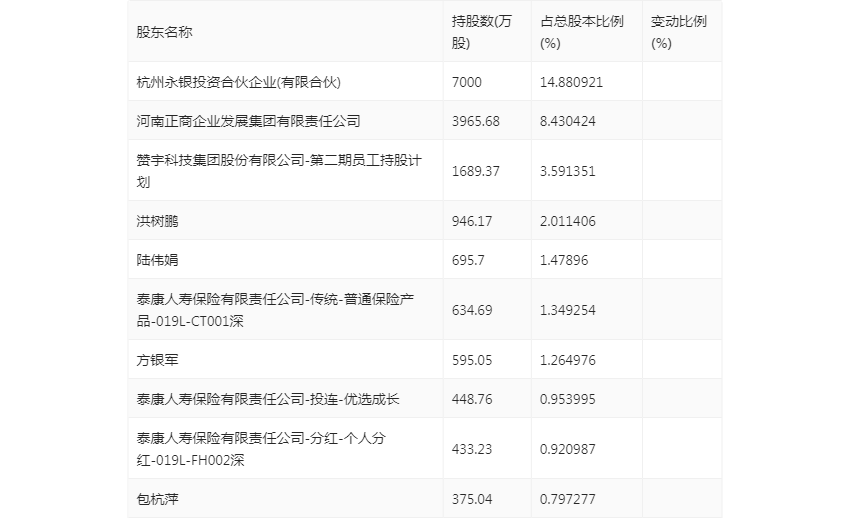Click the shareholding value 448.76
This screenshot has height=518, width=850.
[x=472, y=399]
